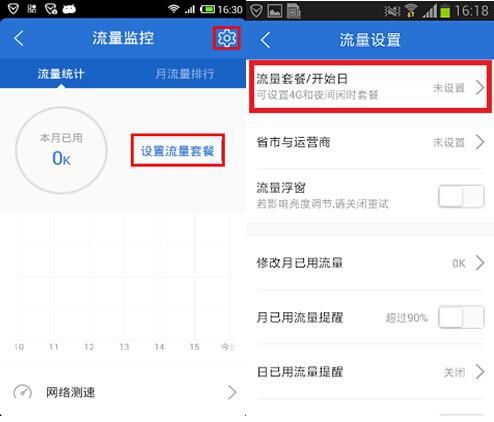This screenshot has width=494, height=422.
Task: Expand 日已用流量提醒 chevron
Action: [480, 372]
